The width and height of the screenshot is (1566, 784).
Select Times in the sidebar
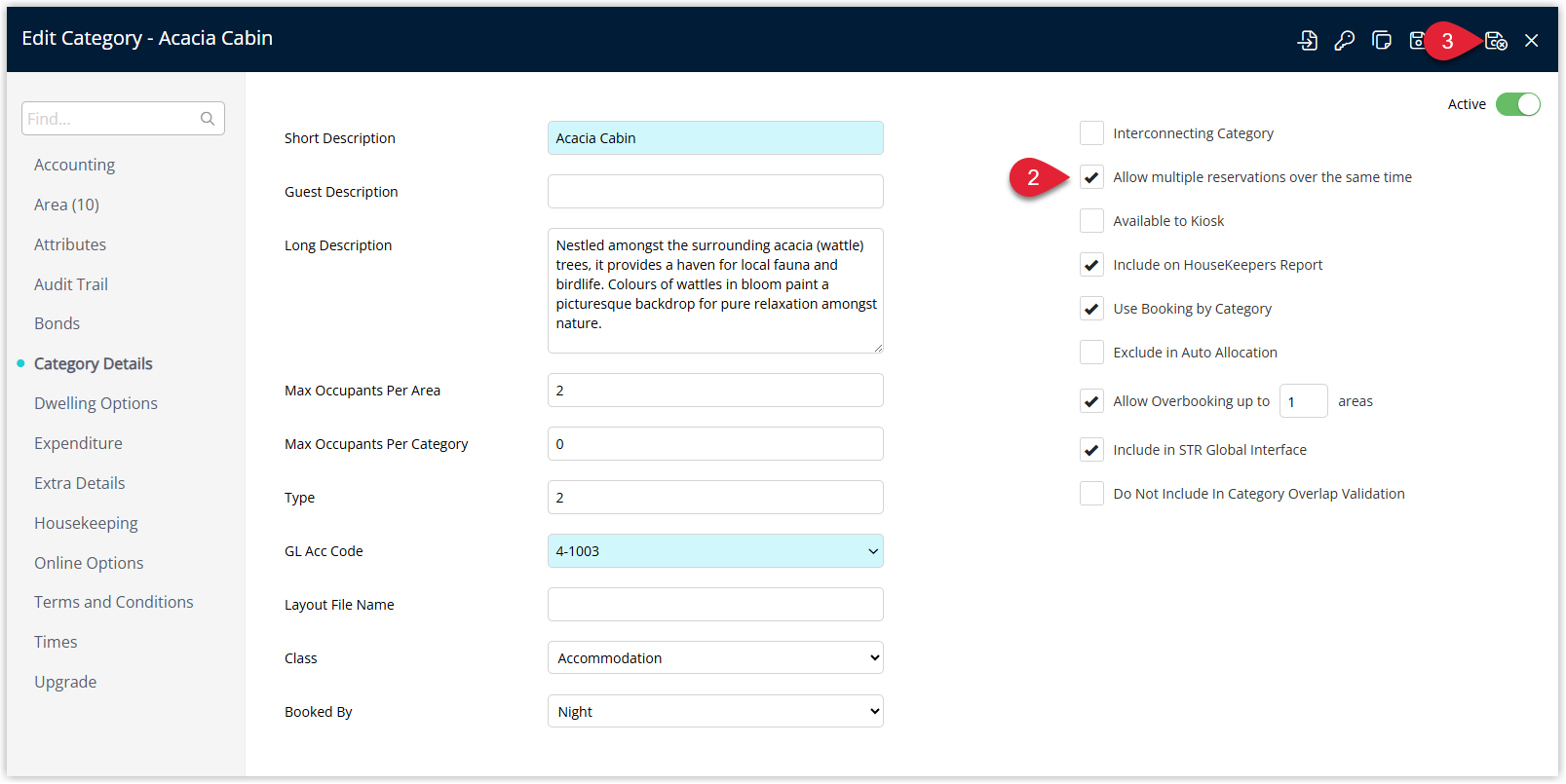[x=56, y=642]
